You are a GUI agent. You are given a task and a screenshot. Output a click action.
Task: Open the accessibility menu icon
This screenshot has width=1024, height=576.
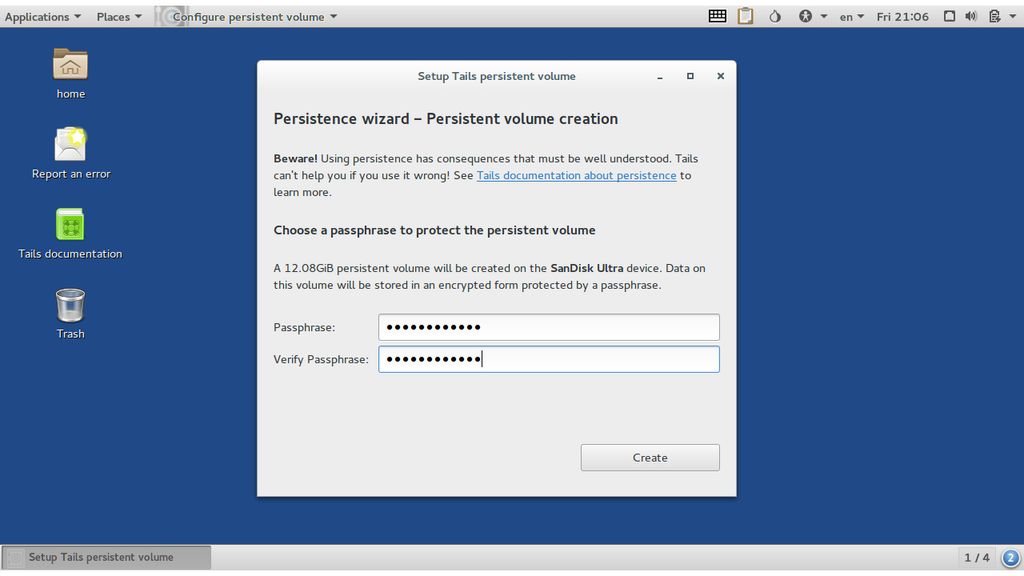tap(812, 16)
